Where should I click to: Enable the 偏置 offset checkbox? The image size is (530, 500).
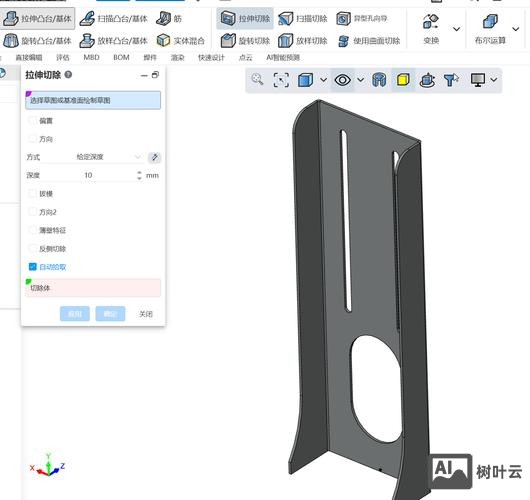pyautogui.click(x=32, y=120)
